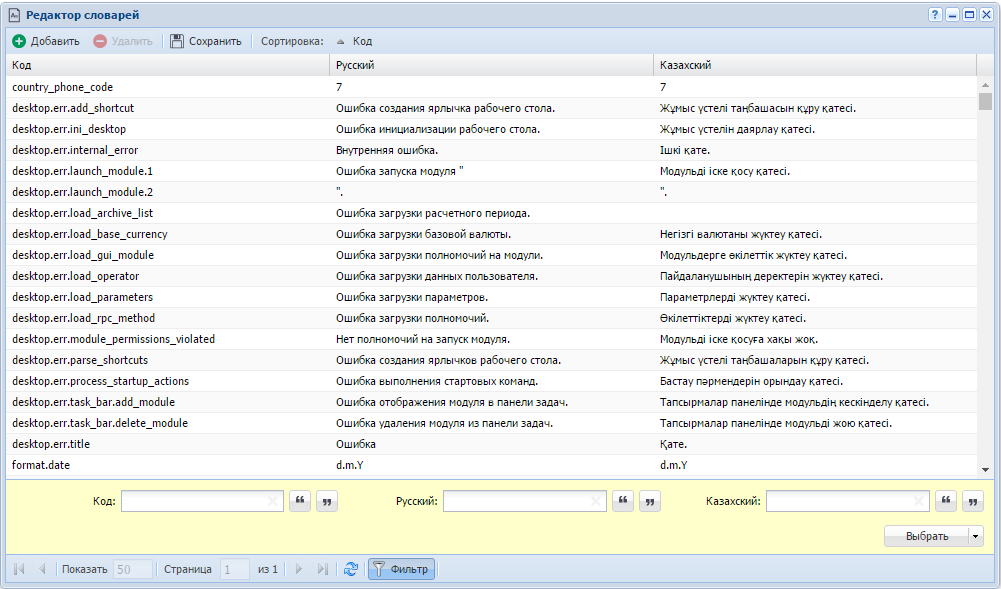1001x589 pixels.
Task: Click the vertical scrollbar of the table
Action: coord(985,280)
